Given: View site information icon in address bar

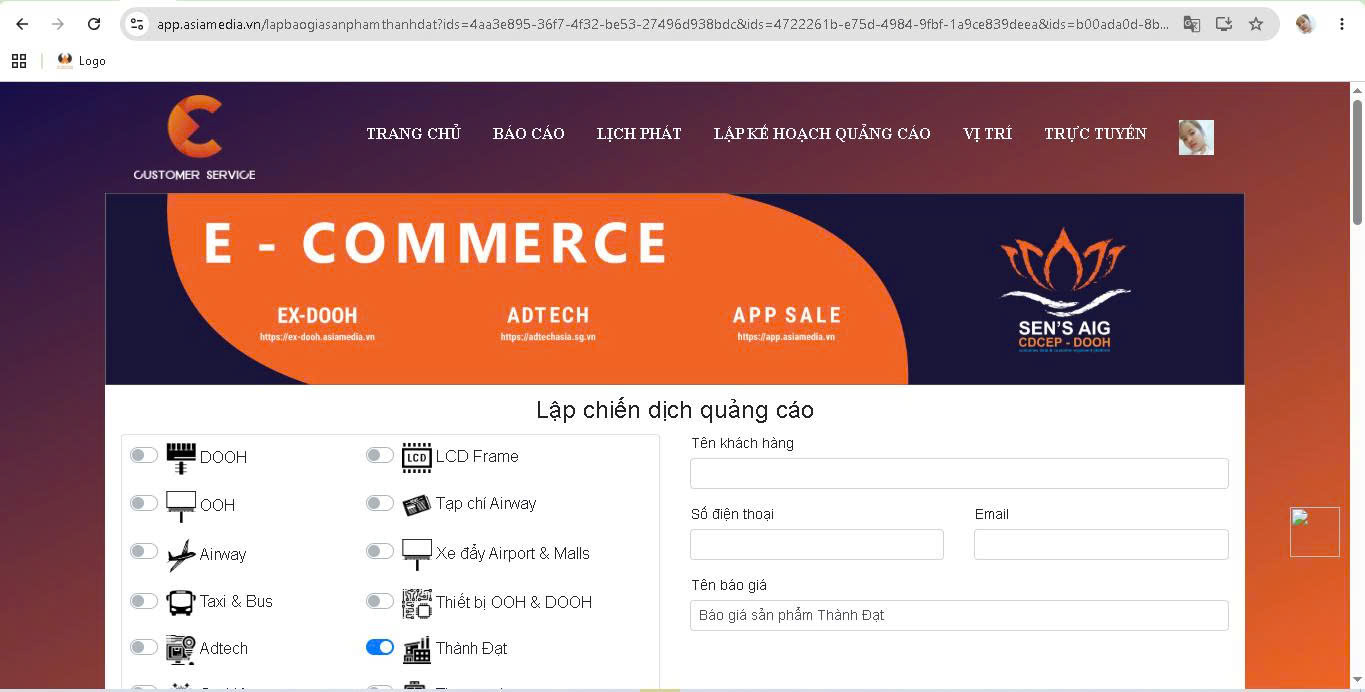Looking at the screenshot, I should pos(138,24).
